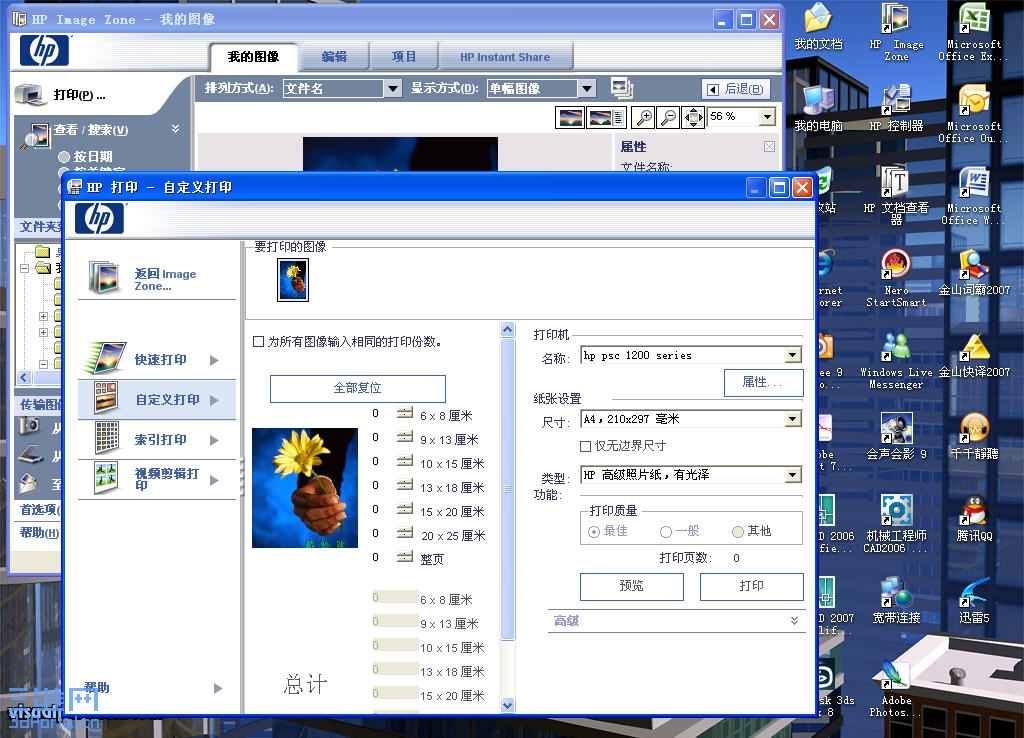Switch to HP Instant Share tab
This screenshot has height=738, width=1024.
click(505, 57)
